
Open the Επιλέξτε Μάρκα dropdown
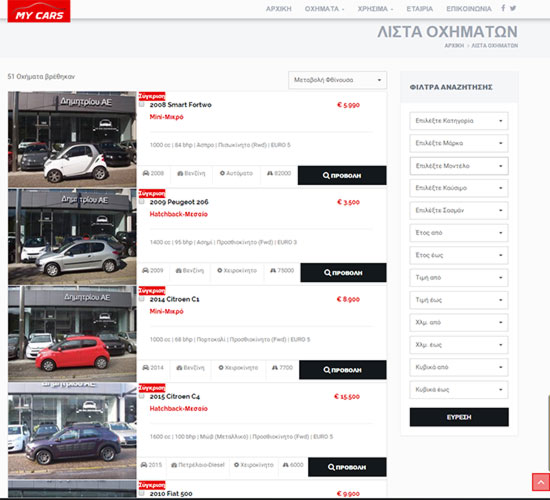pos(458,143)
